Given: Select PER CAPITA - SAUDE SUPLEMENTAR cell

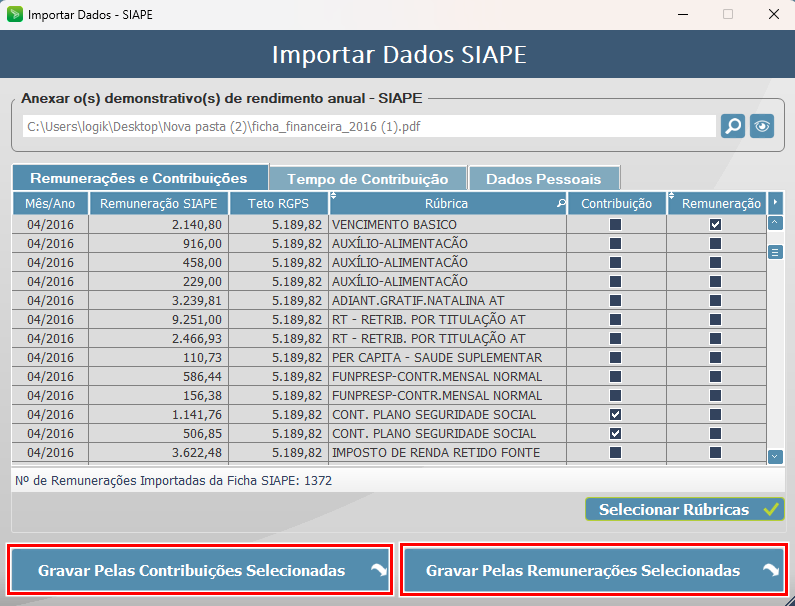Looking at the screenshot, I should (448, 358).
